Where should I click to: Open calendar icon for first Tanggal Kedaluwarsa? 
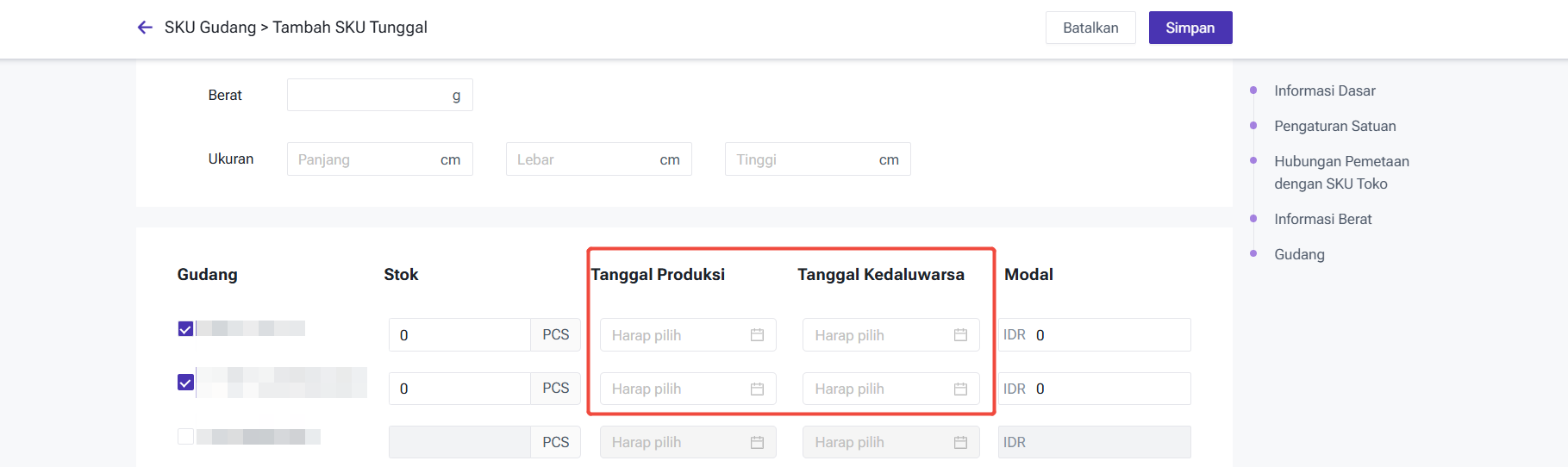pos(960,335)
